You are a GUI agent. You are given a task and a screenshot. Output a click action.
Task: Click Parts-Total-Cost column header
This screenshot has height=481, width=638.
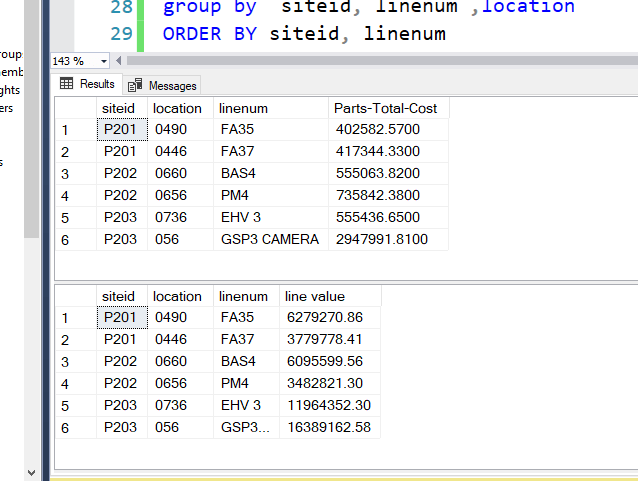(x=388, y=108)
